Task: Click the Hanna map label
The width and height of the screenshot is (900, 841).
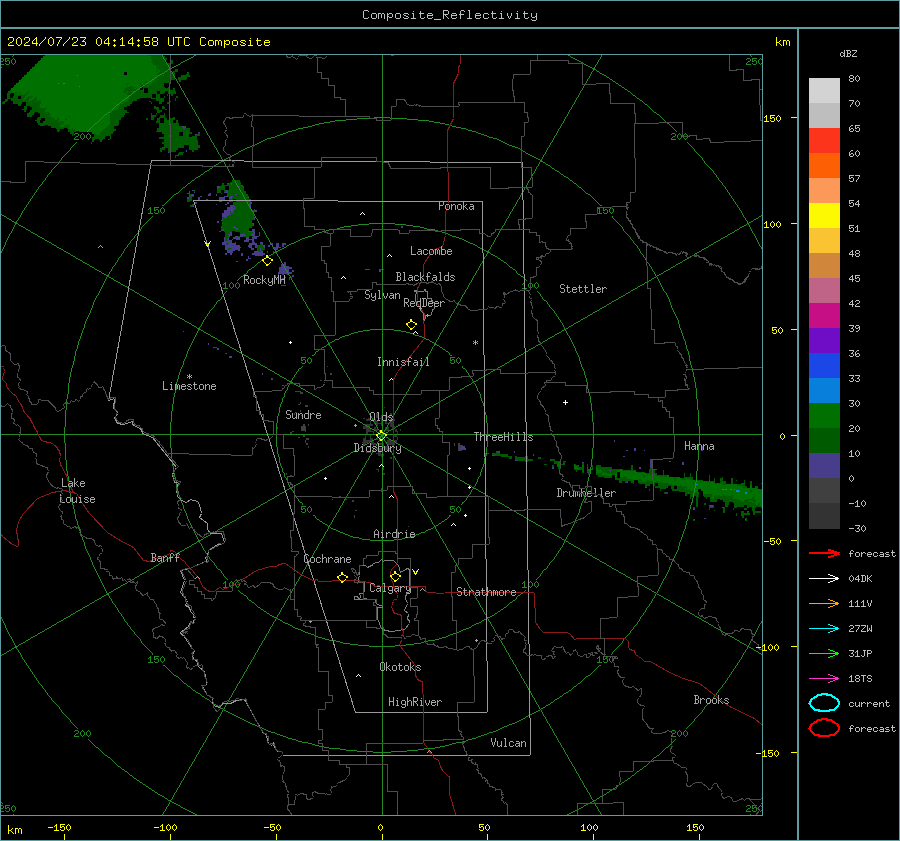Action: point(699,446)
